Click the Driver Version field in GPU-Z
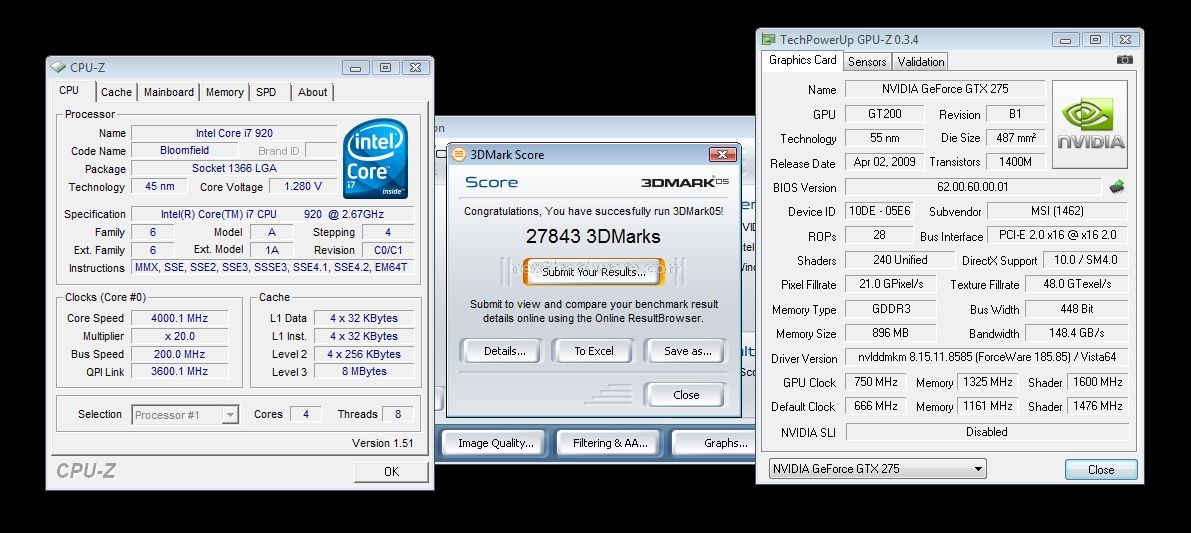 click(x=986, y=358)
